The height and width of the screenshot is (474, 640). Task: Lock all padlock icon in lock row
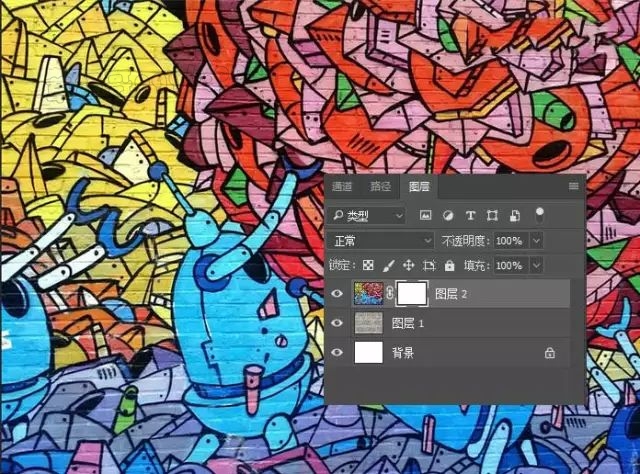coord(449,265)
